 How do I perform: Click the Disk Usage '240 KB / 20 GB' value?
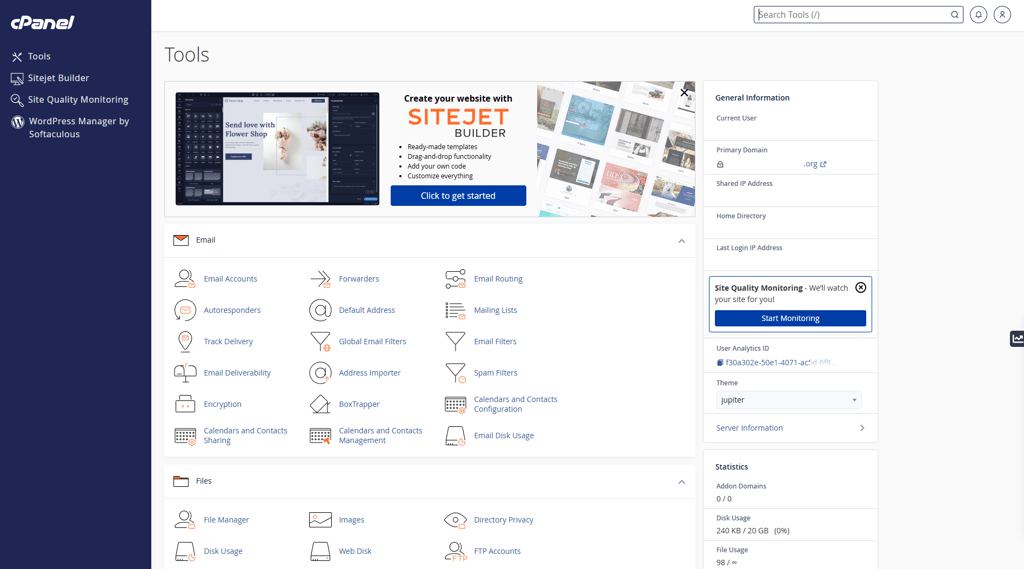pos(743,531)
